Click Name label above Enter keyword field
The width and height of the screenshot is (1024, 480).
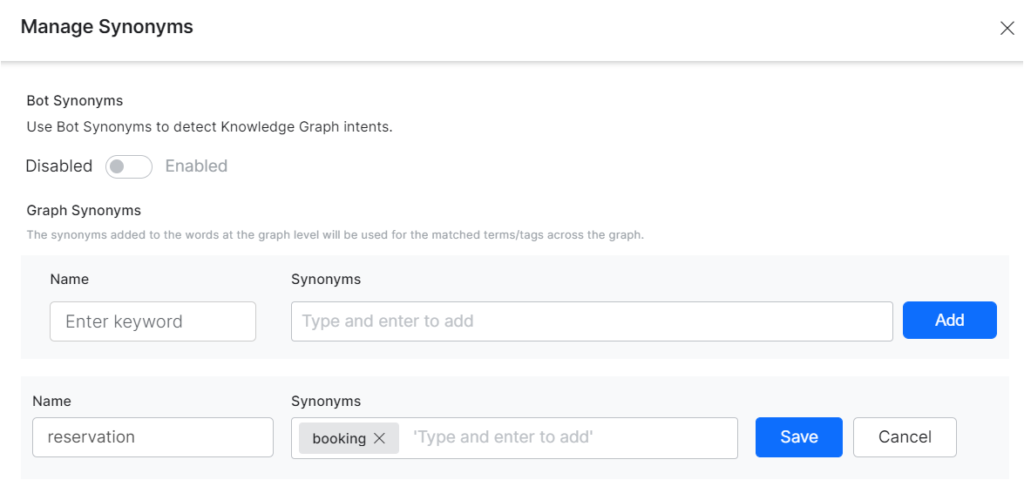point(69,280)
